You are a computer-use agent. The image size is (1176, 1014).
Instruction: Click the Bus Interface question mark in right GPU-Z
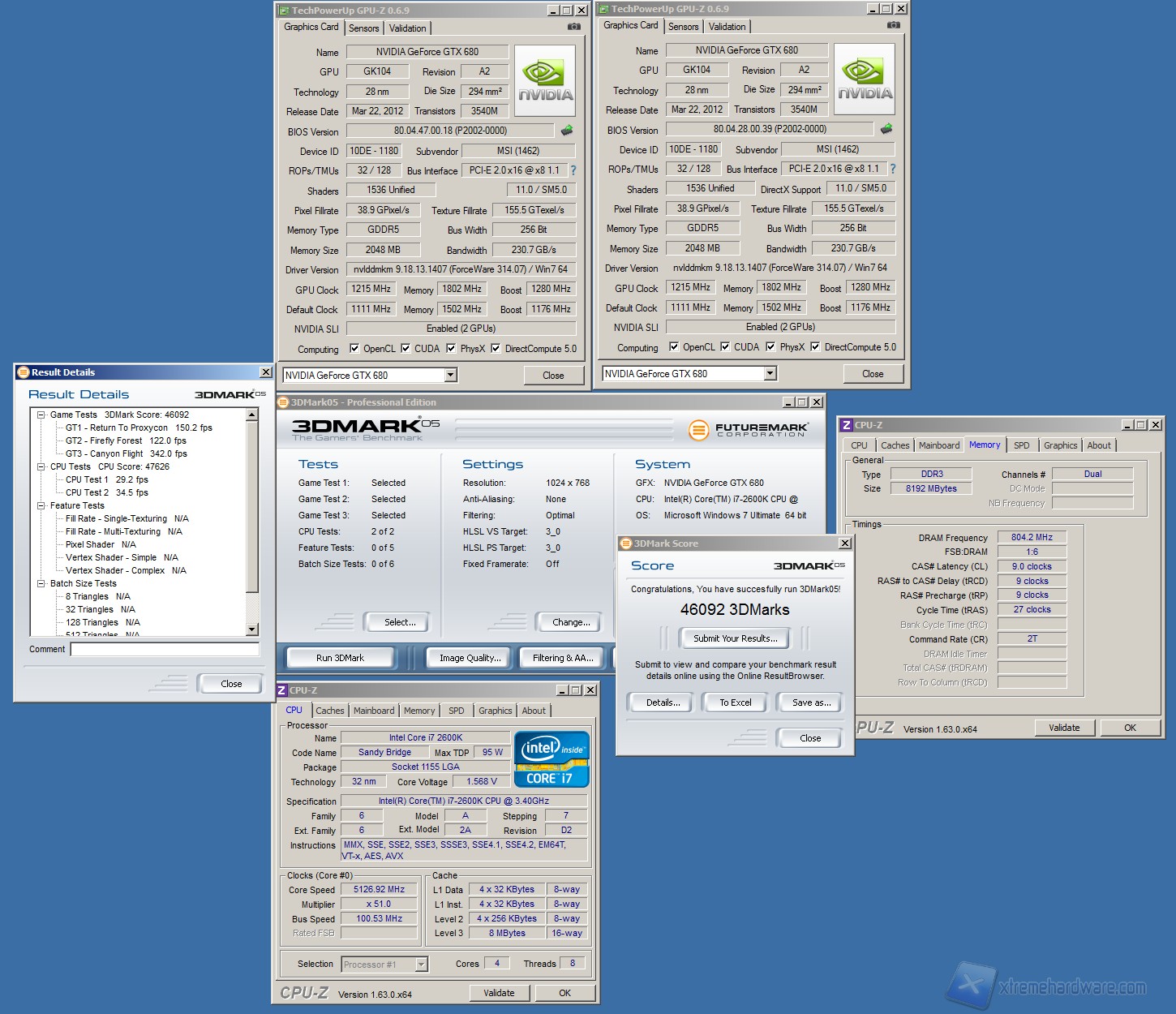tap(893, 169)
